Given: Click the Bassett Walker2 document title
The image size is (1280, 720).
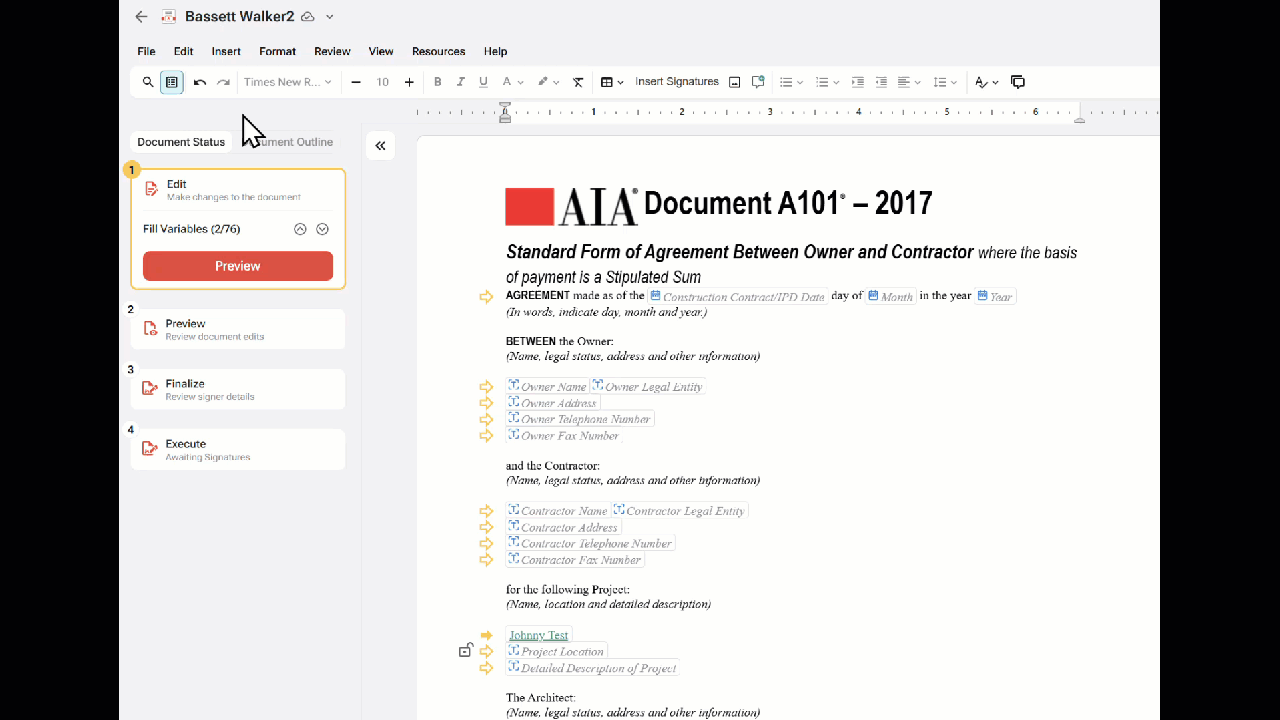Looking at the screenshot, I should click(x=239, y=17).
